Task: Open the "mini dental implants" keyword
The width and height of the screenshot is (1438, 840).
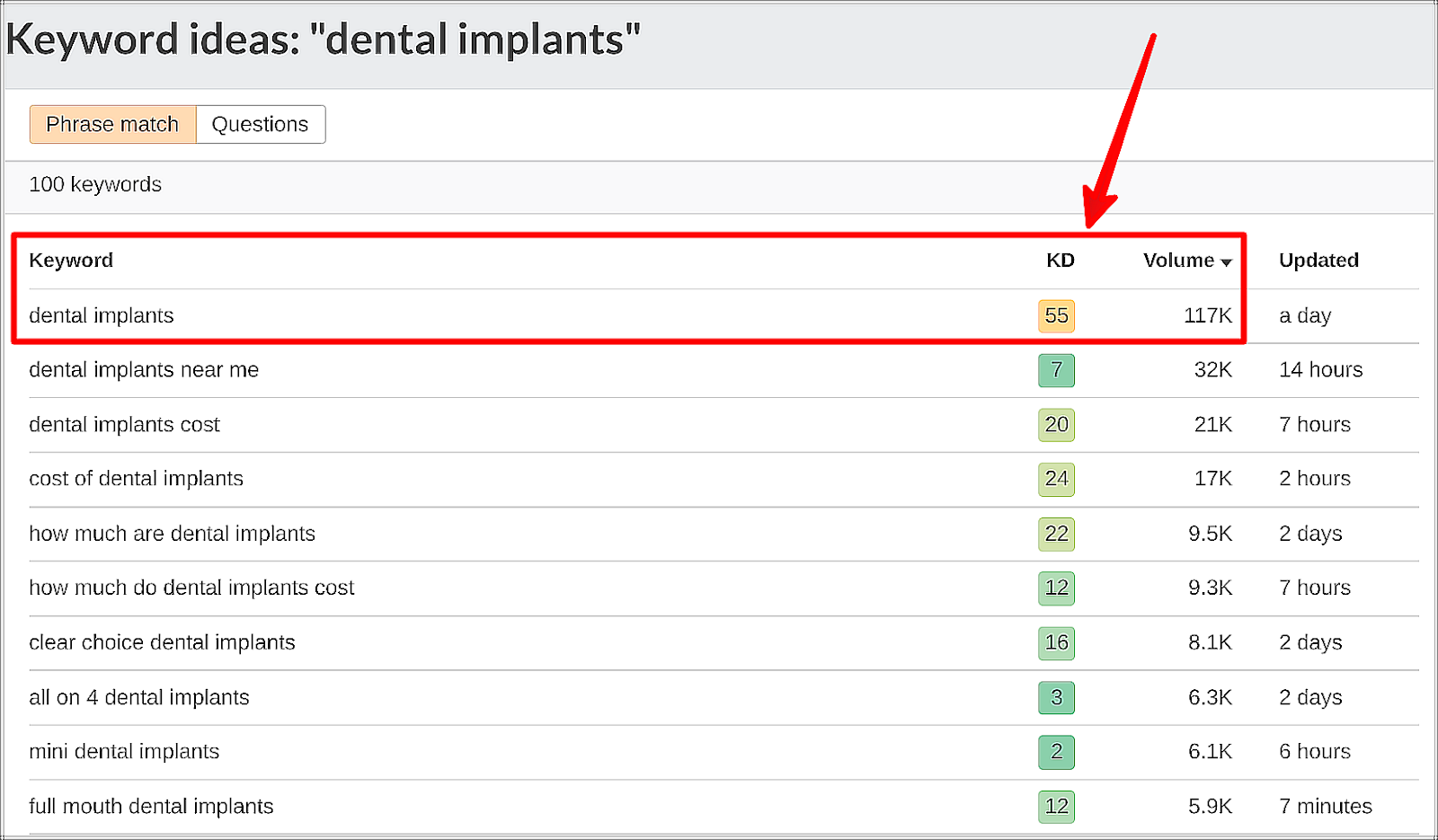Action: (x=124, y=752)
